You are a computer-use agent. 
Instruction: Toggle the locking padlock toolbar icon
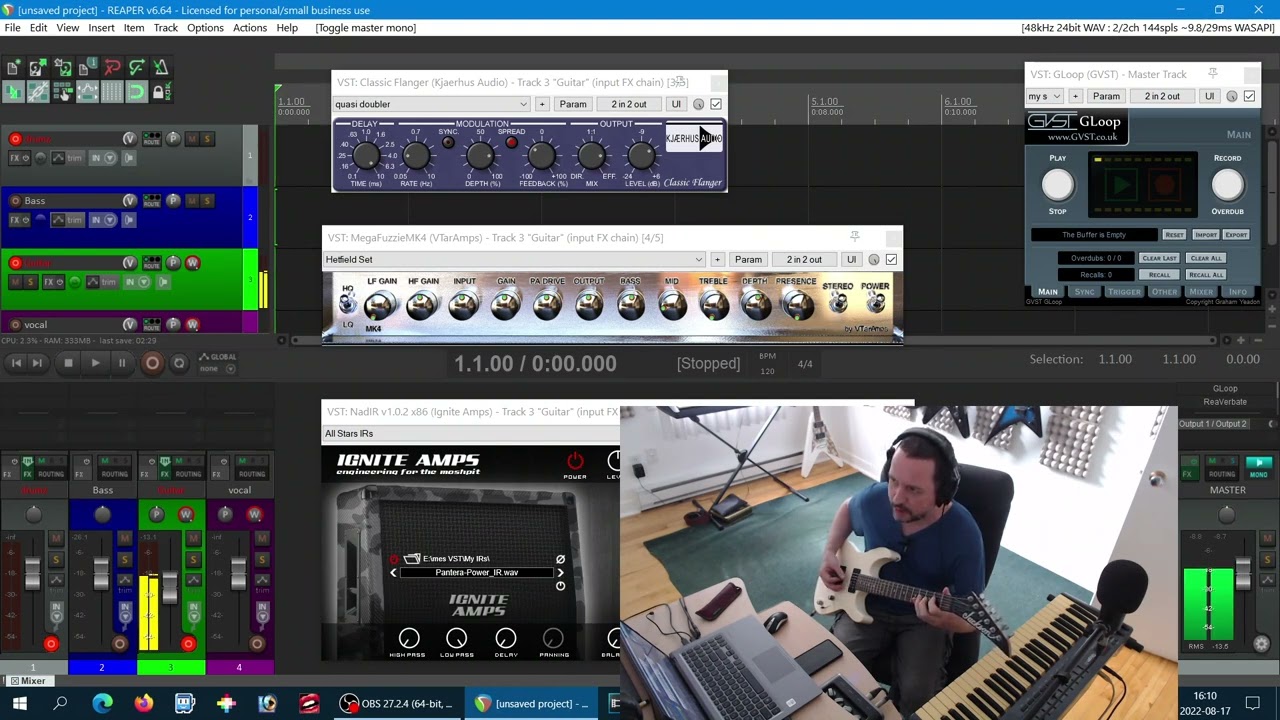click(x=161, y=92)
